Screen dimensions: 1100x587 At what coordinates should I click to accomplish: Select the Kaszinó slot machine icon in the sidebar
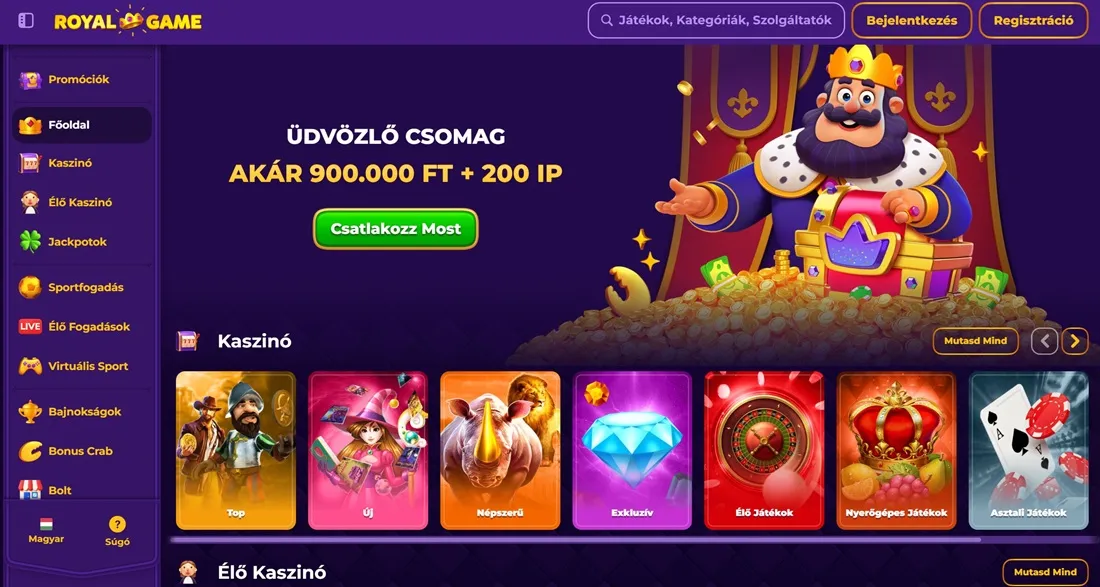click(30, 163)
